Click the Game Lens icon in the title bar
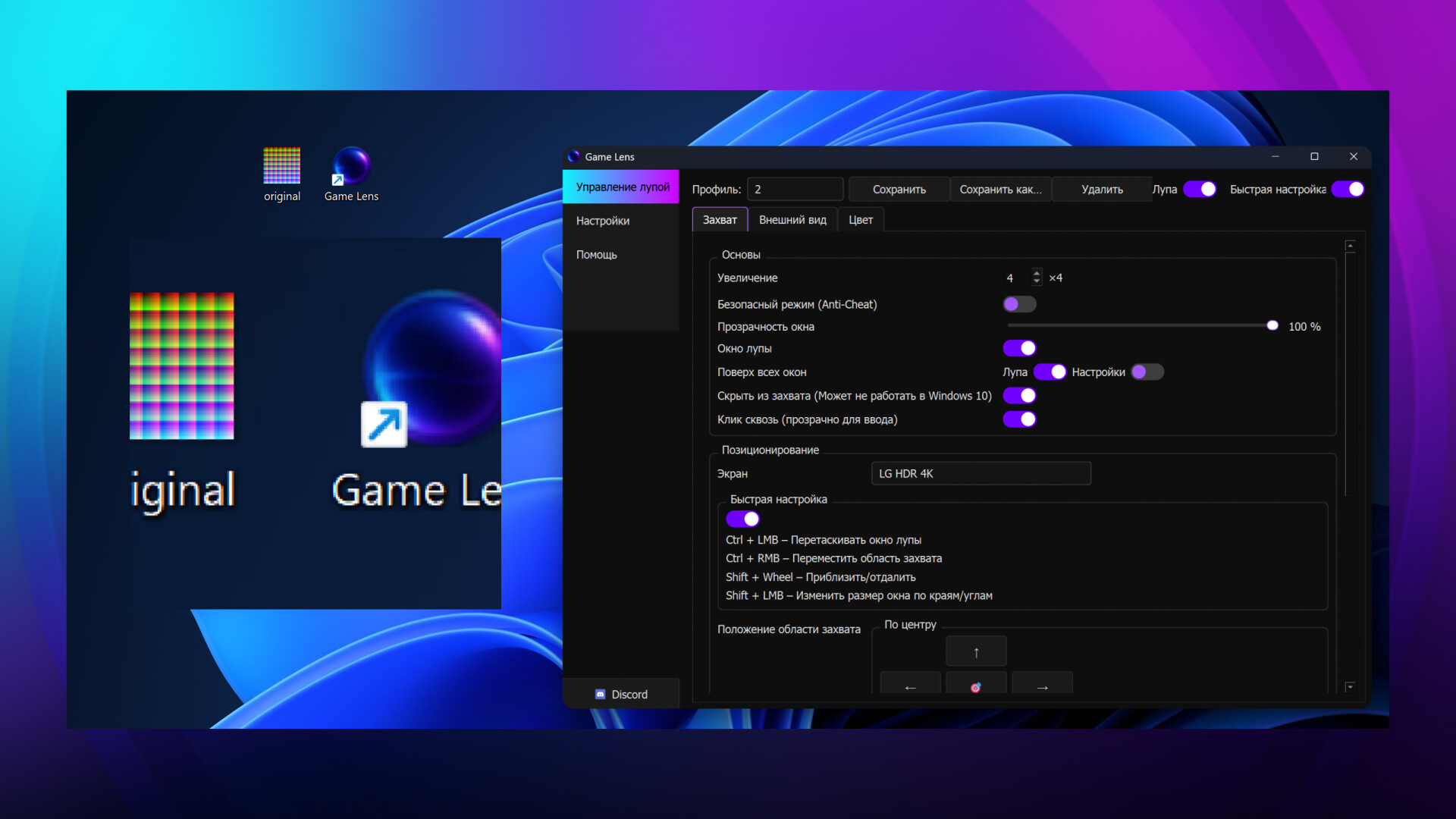This screenshot has width=1456, height=819. 573,157
